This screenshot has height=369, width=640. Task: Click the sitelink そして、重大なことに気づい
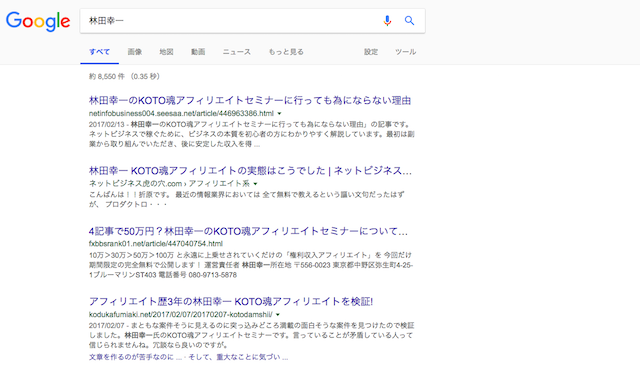tap(238, 357)
